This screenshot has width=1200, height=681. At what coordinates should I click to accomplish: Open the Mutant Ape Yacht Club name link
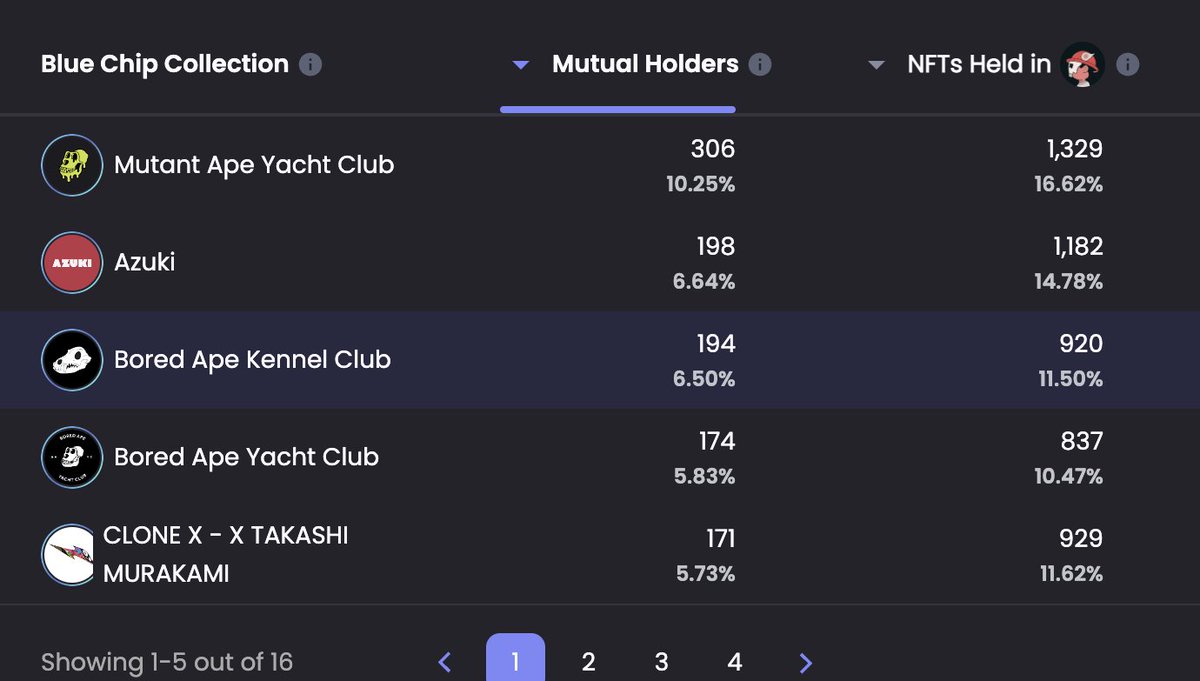point(254,165)
